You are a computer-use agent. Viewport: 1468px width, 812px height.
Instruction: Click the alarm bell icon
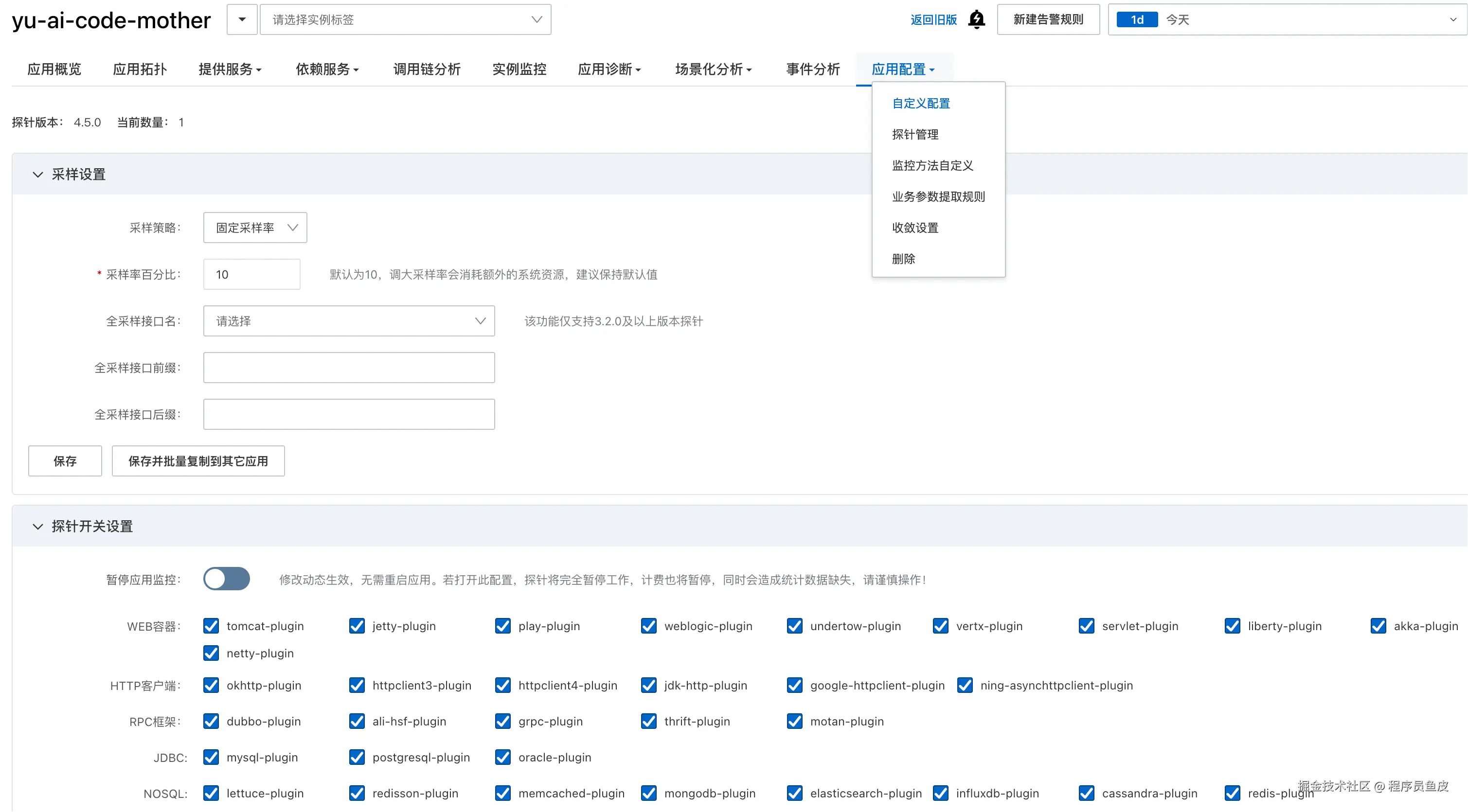pyautogui.click(x=976, y=19)
